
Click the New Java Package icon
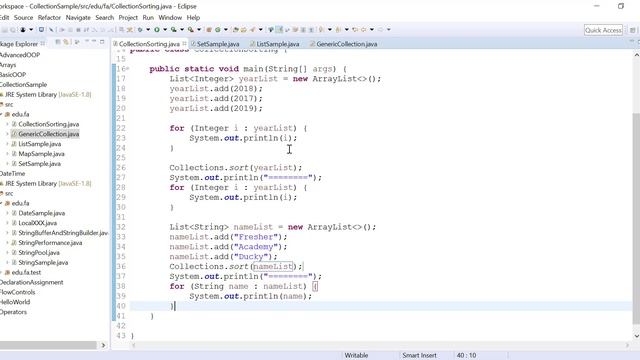point(209,29)
